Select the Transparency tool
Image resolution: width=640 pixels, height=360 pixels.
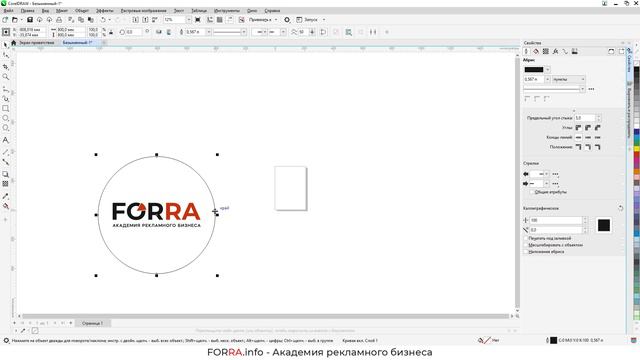6,184
